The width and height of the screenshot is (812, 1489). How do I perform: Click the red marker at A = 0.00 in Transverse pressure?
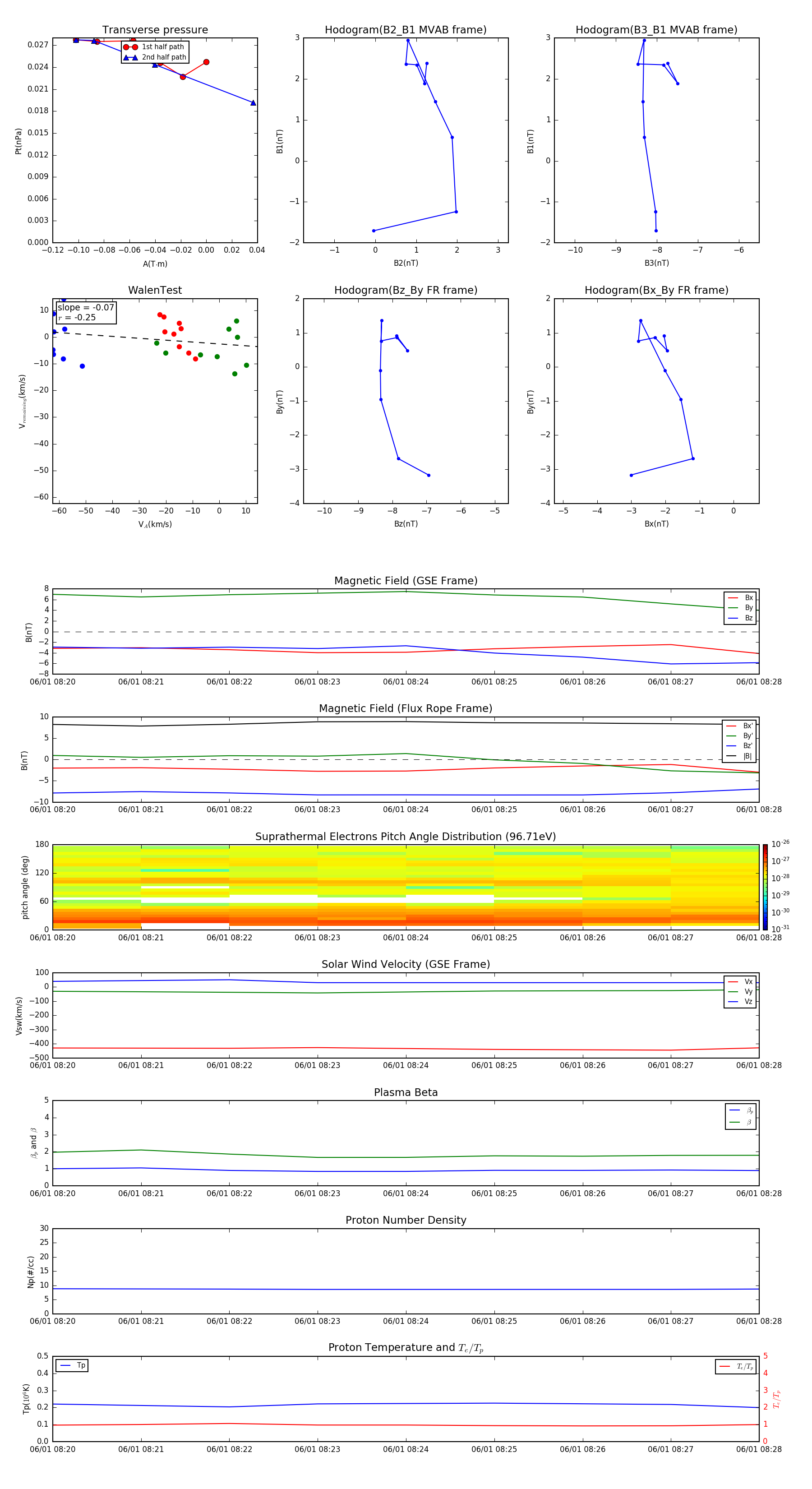pos(206,62)
